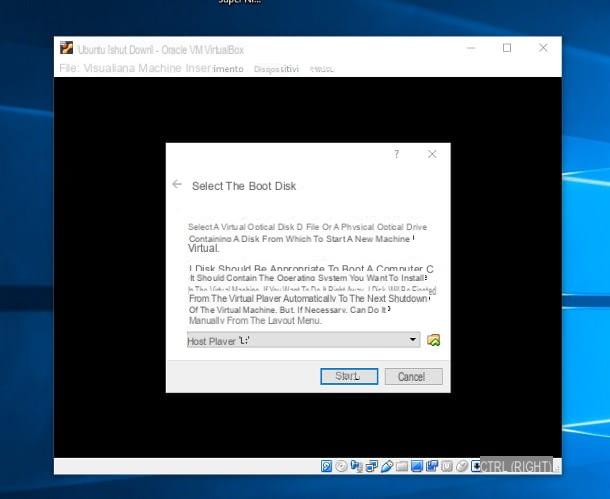Click the back arrow in the boot disk dialog
This screenshot has height=499, width=610.
click(x=177, y=184)
